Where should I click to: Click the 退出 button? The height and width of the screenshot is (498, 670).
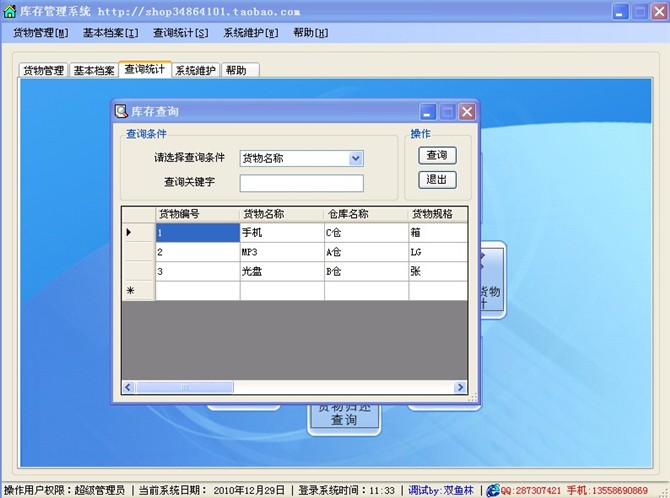click(x=437, y=180)
